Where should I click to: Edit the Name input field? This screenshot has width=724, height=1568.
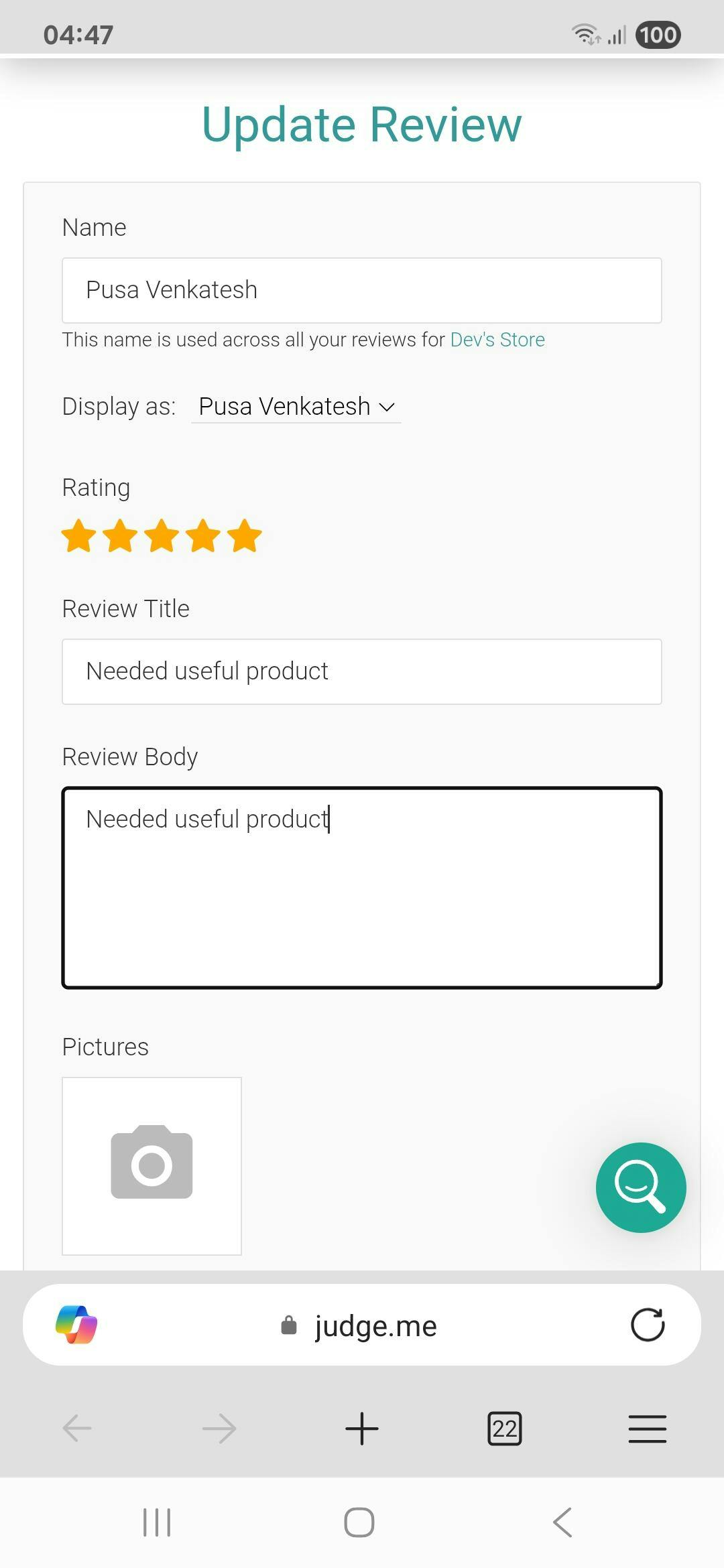(x=362, y=290)
